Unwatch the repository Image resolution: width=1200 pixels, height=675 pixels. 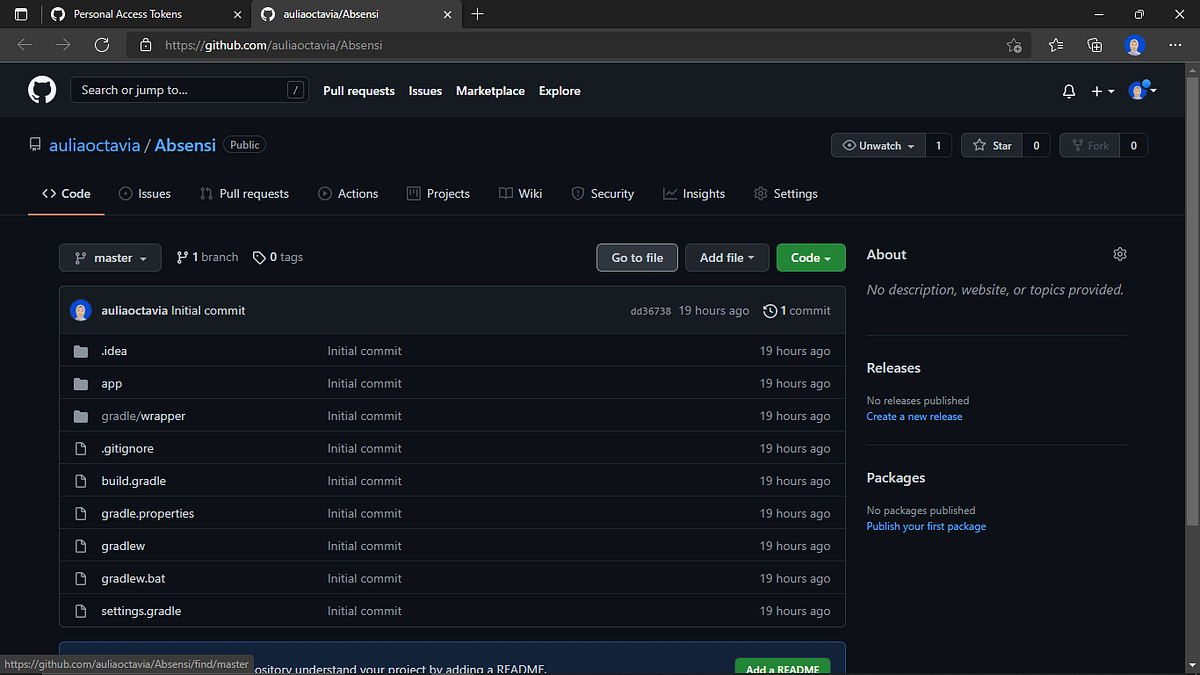[x=878, y=145]
